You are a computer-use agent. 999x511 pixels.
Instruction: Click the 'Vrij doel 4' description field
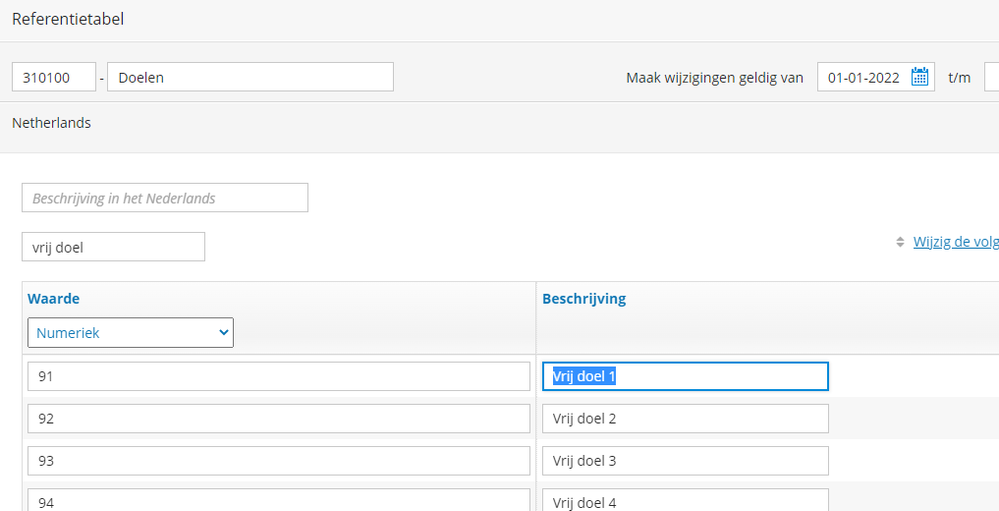[685, 500]
